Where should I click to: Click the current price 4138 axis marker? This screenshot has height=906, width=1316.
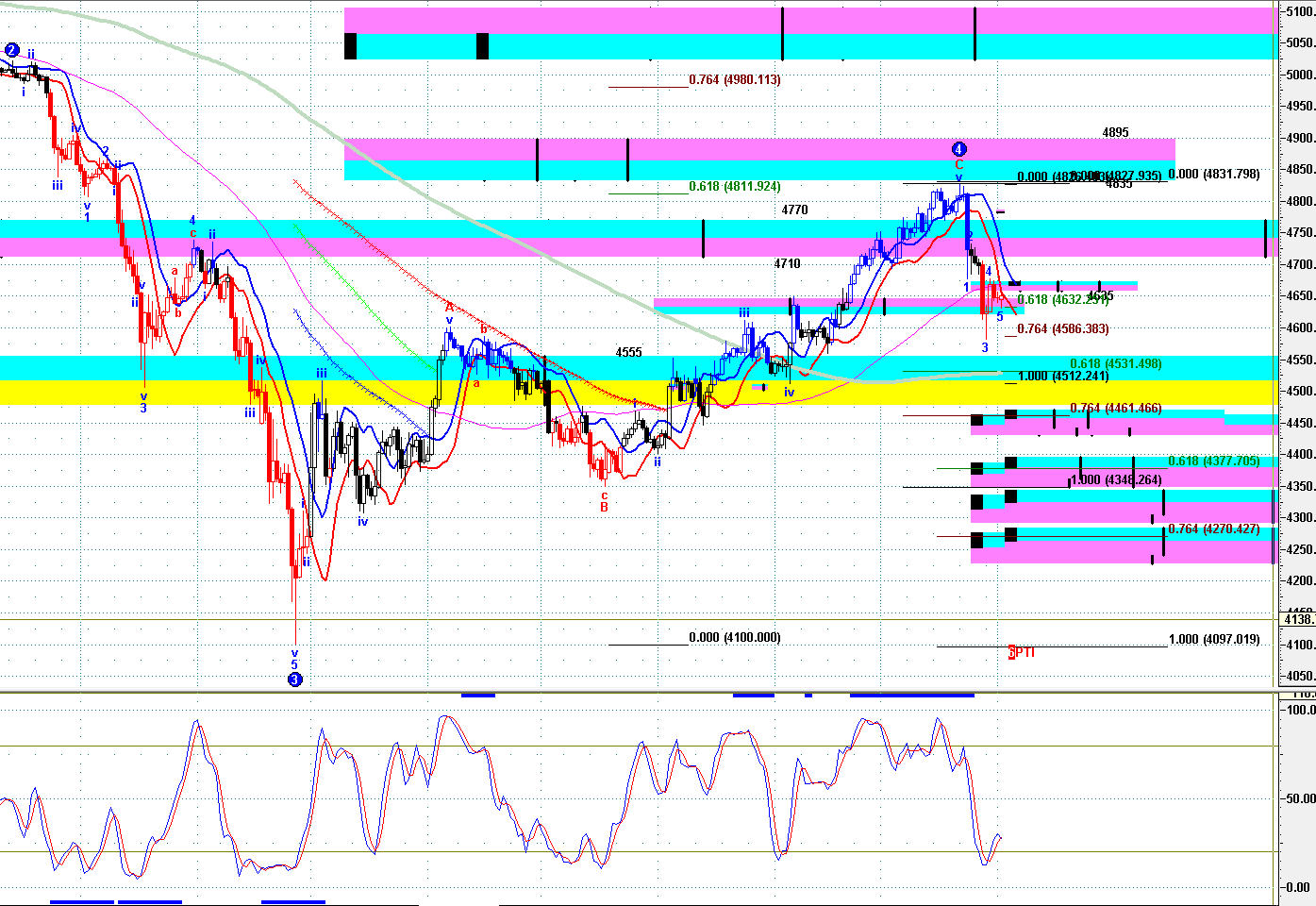[x=1298, y=619]
